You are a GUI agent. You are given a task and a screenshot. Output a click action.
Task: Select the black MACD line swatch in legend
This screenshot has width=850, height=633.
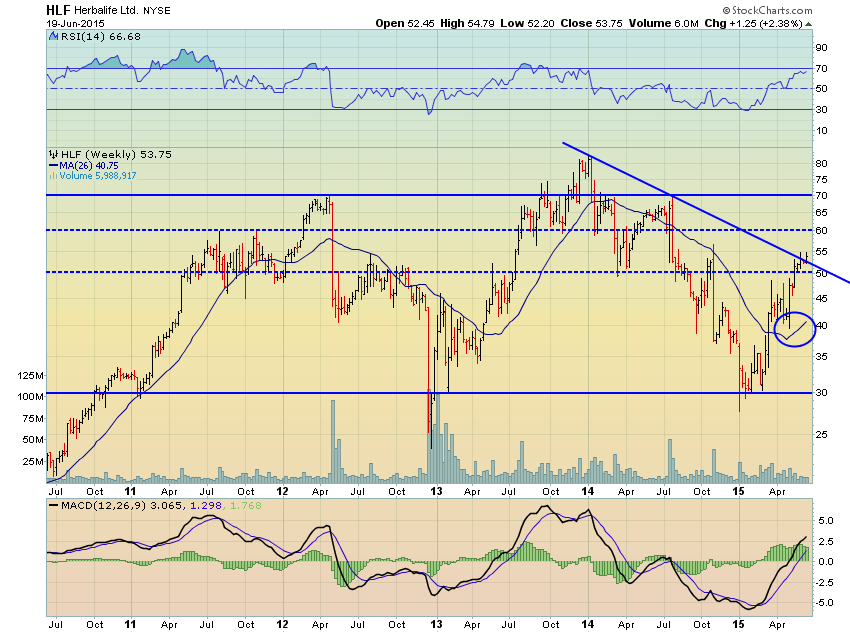pyautogui.click(x=53, y=505)
